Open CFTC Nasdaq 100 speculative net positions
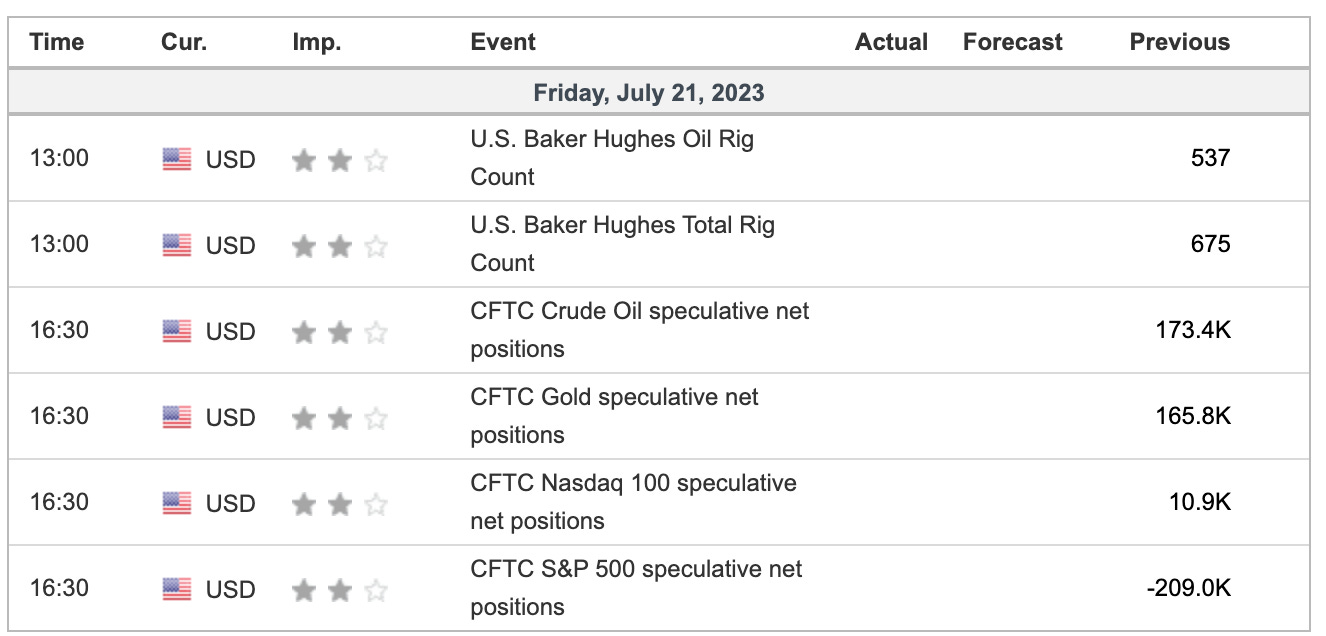1326x636 pixels. 633,502
